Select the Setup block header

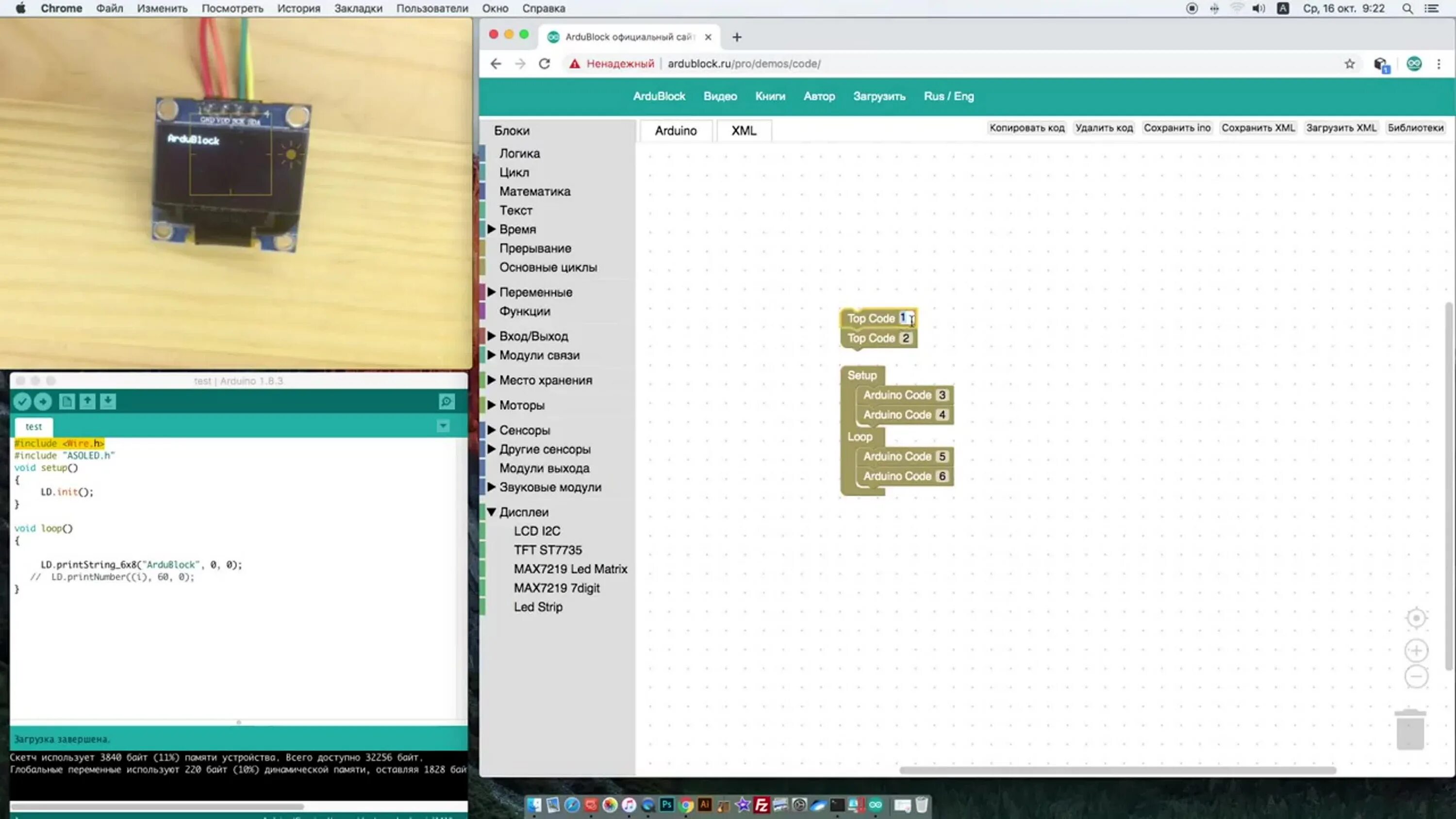click(x=862, y=376)
